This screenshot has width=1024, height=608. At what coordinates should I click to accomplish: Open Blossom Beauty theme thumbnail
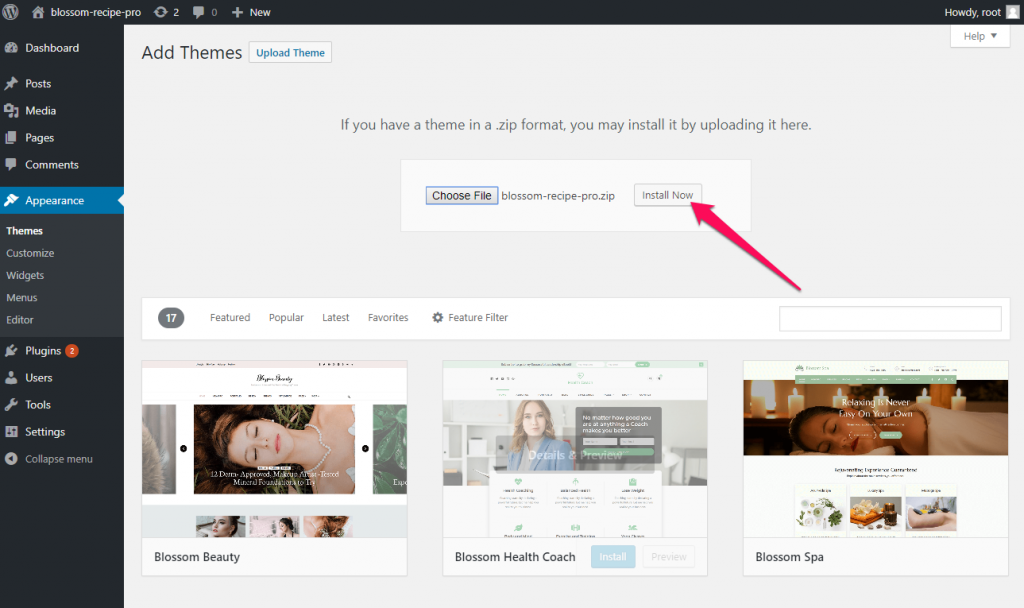pos(274,449)
